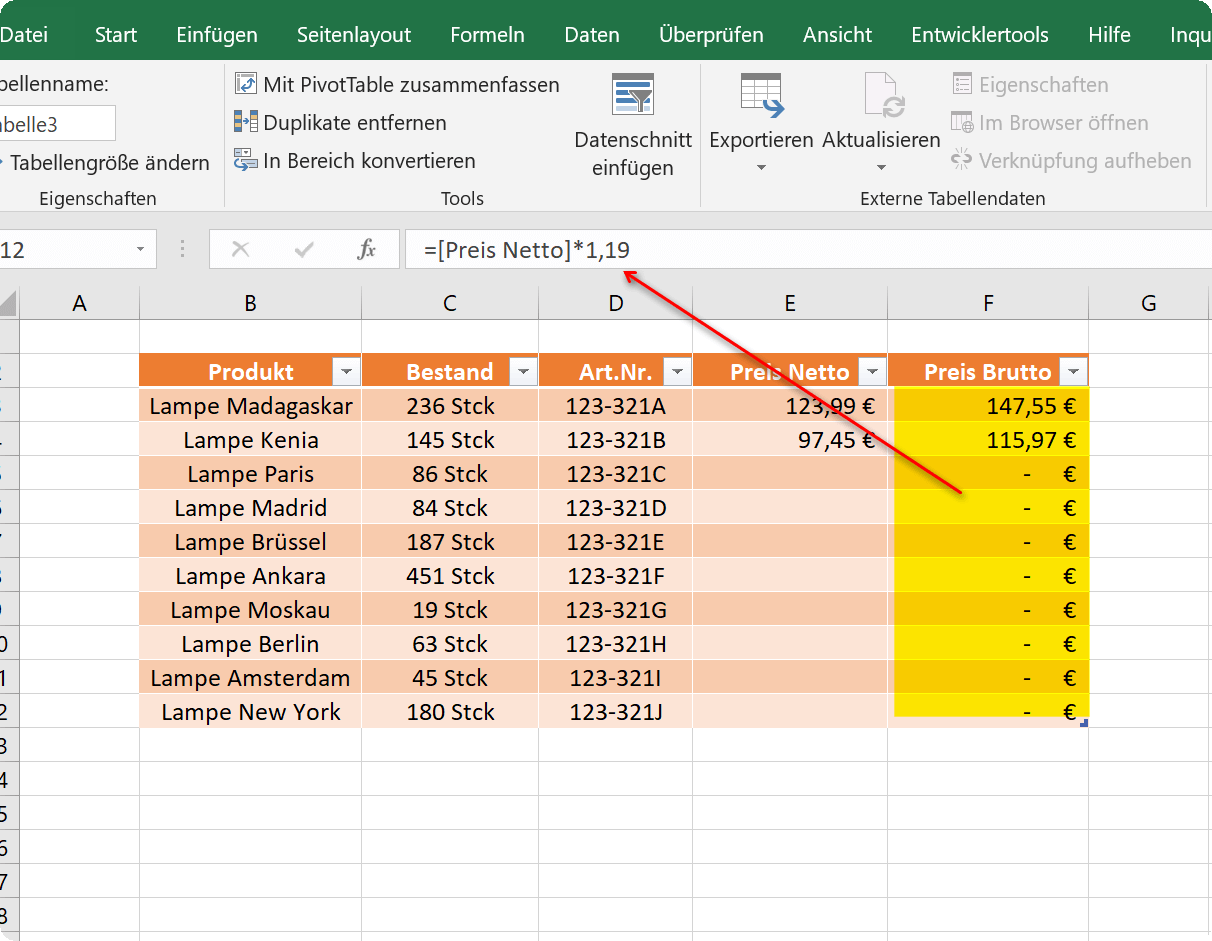Select the cell Lampe Madagaskar
Image resolution: width=1212 pixels, height=941 pixels.
[250, 405]
